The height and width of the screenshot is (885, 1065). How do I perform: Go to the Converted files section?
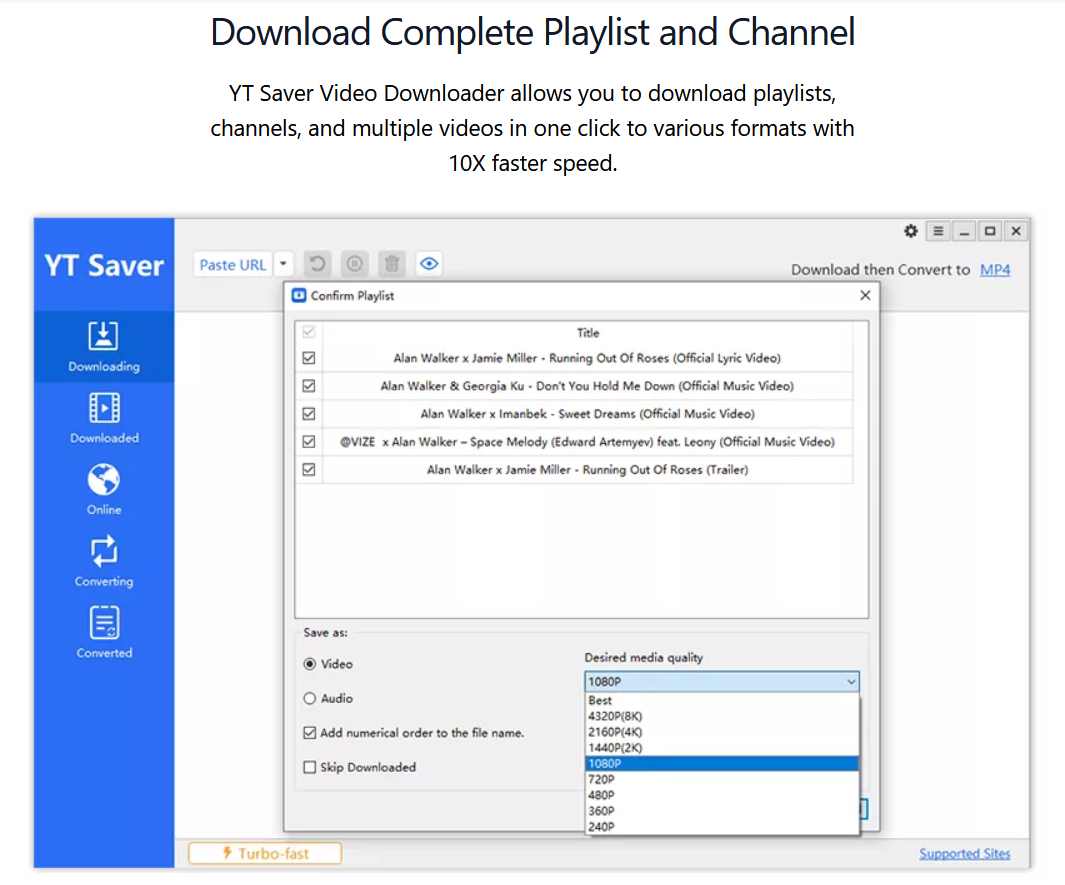[104, 633]
